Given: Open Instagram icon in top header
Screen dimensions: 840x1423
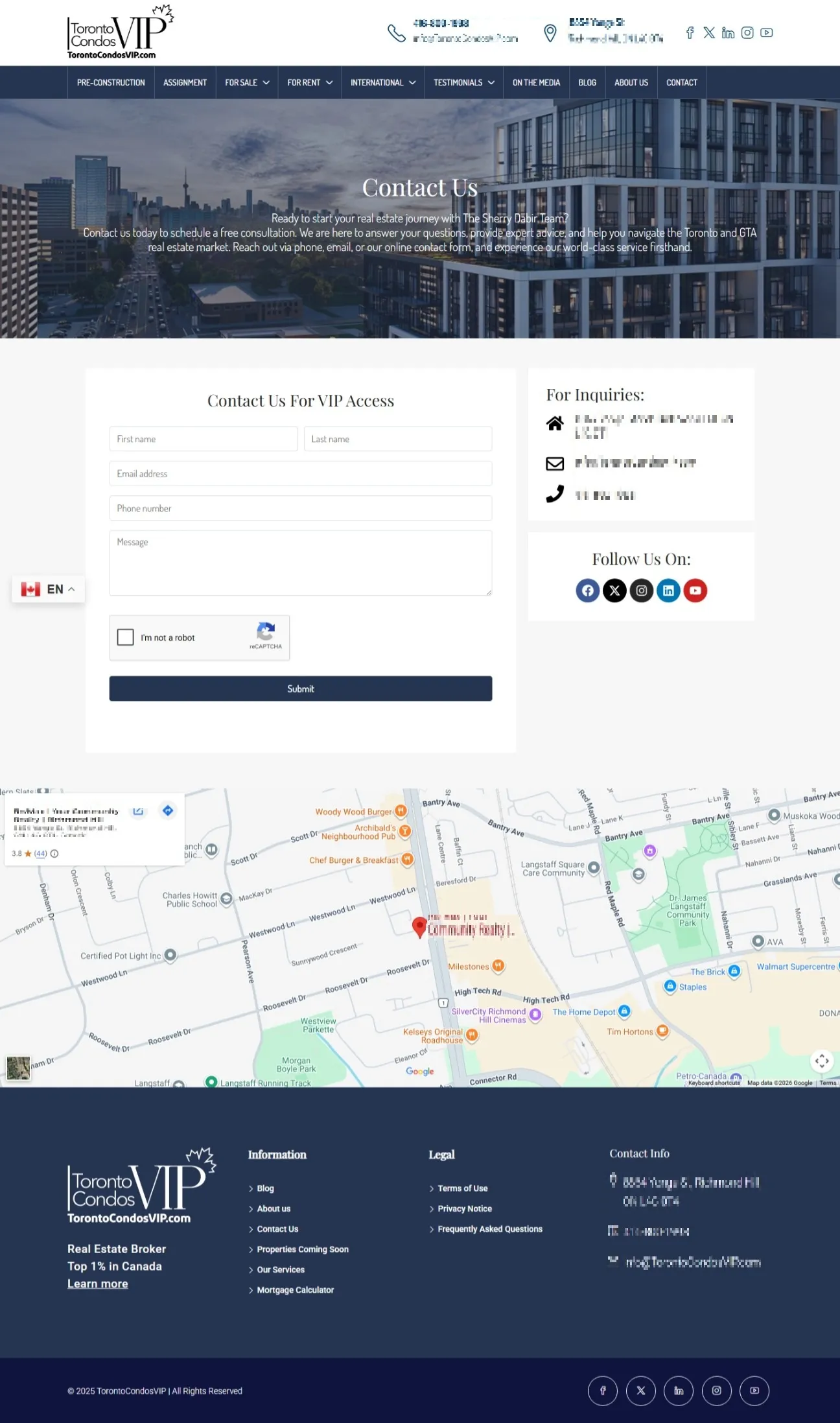Looking at the screenshot, I should (747, 32).
